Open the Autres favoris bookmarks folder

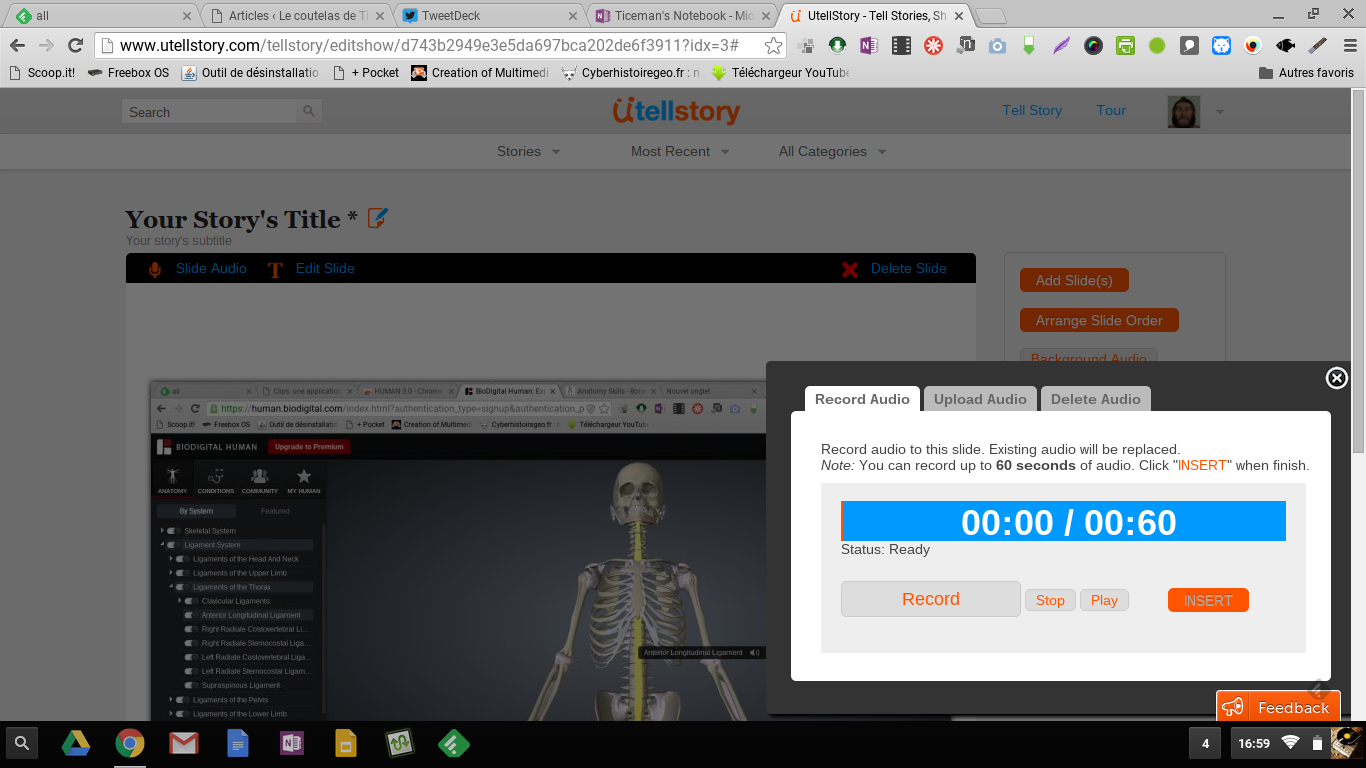(1306, 73)
